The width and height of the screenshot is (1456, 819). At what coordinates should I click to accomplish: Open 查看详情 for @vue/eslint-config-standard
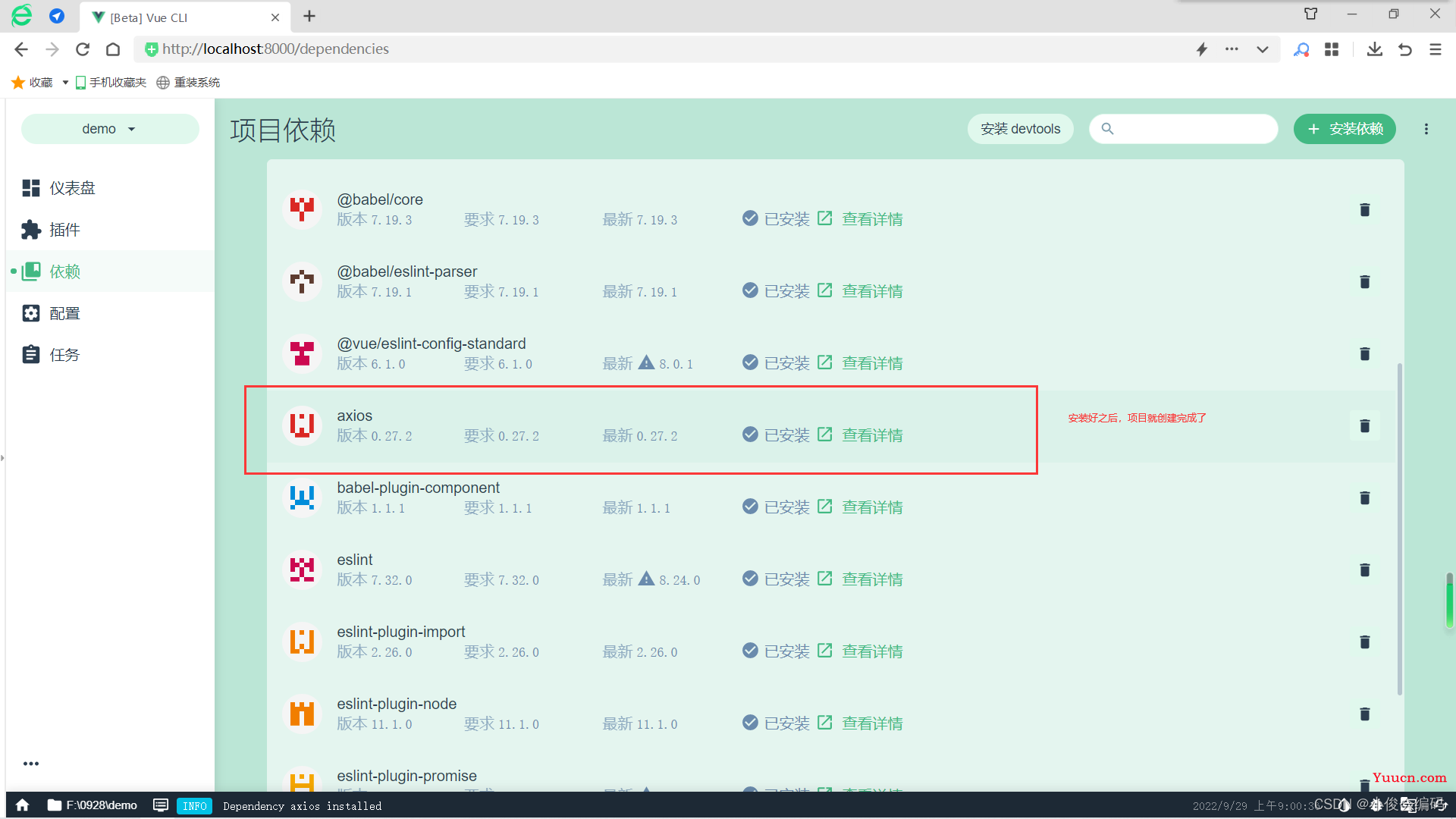[x=872, y=363]
